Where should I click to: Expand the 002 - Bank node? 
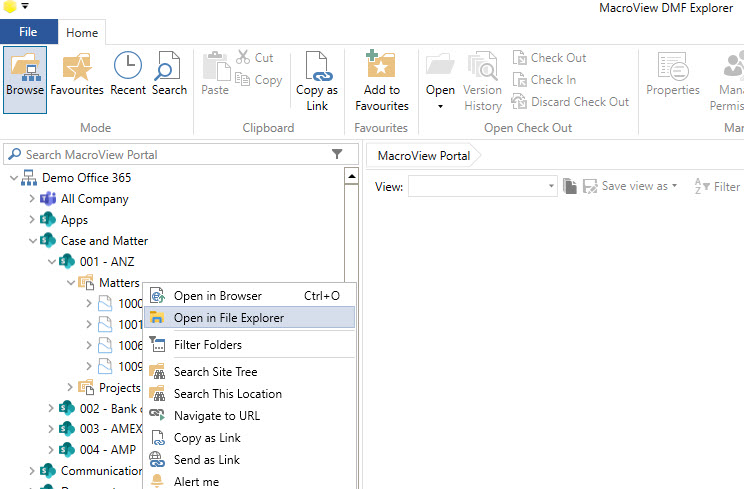[51, 408]
